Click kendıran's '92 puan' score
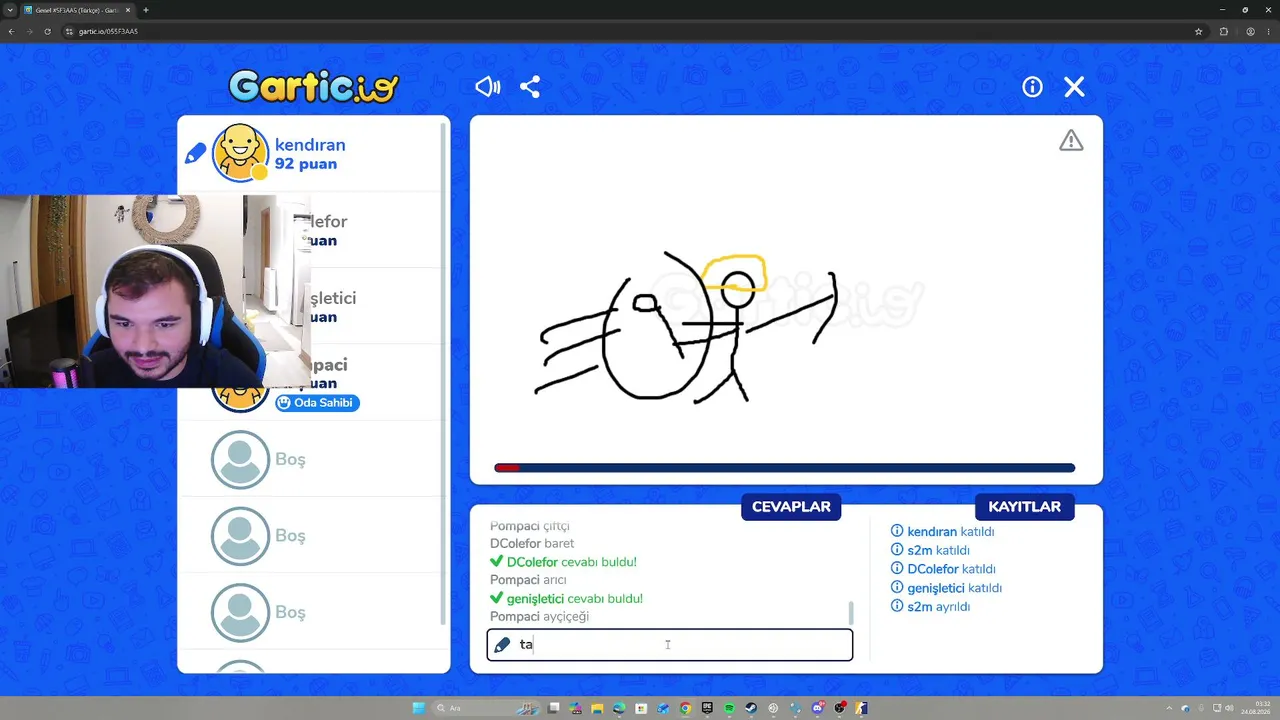Image resolution: width=1280 pixels, height=720 pixels. pyautogui.click(x=306, y=164)
